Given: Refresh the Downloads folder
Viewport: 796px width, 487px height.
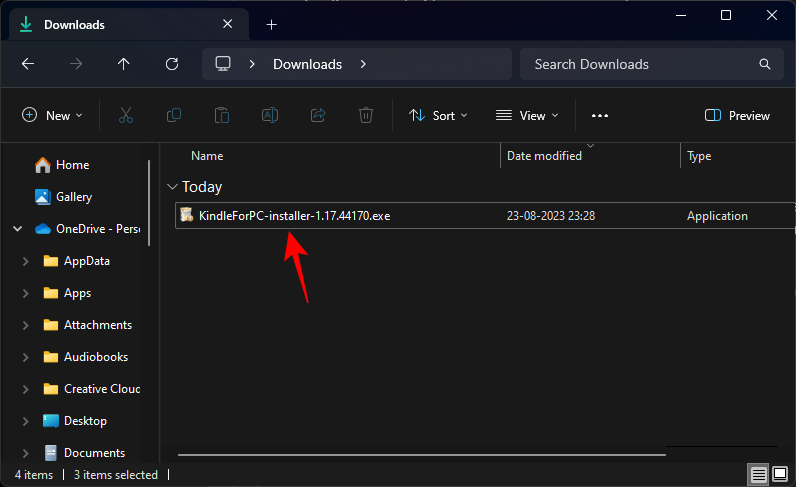Looking at the screenshot, I should [x=172, y=64].
